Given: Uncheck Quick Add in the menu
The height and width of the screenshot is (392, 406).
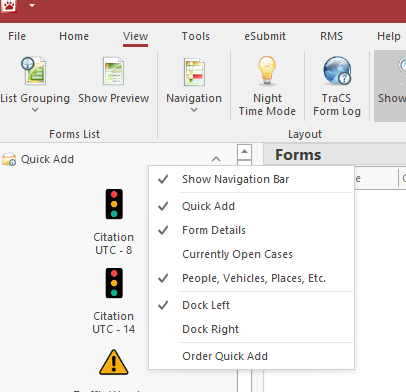Looking at the screenshot, I should click(251, 206).
